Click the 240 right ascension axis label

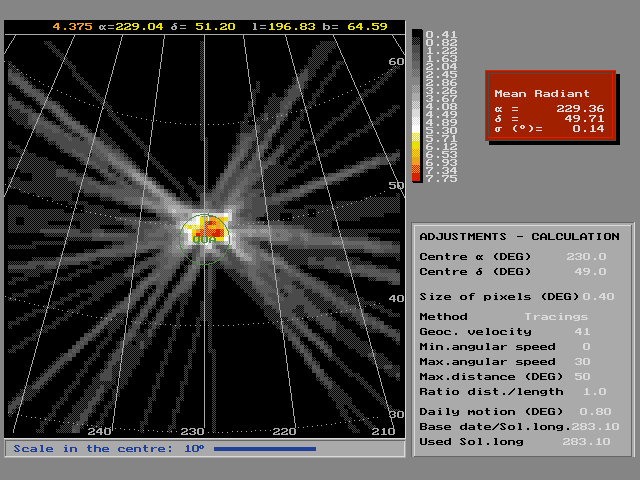[x=100, y=431]
